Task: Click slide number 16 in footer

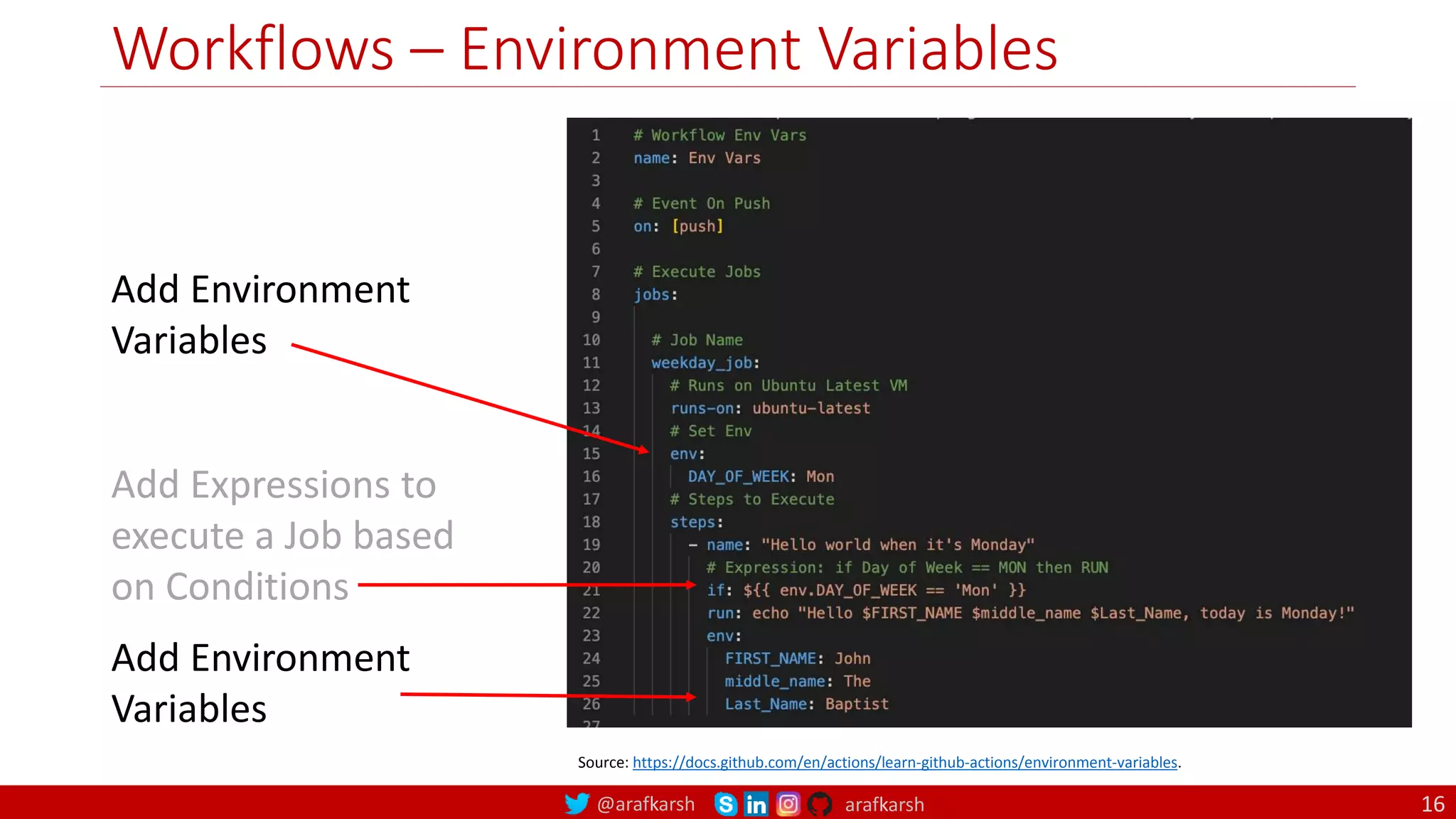Action: (x=1433, y=804)
